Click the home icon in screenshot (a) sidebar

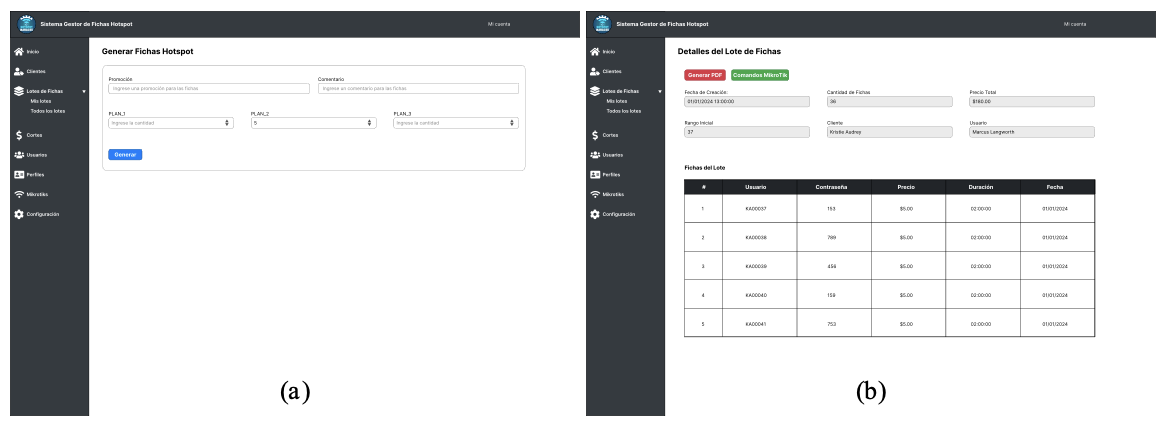point(19,51)
